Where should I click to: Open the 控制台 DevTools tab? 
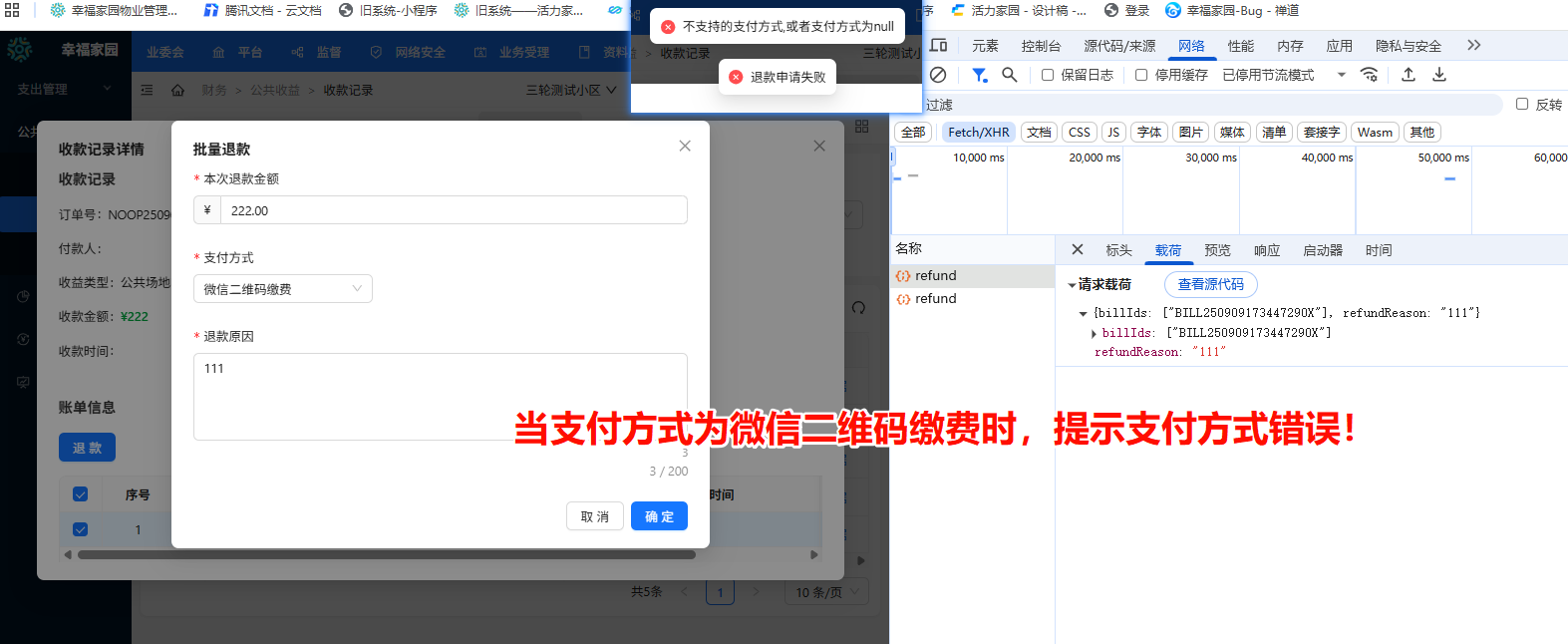click(1041, 46)
